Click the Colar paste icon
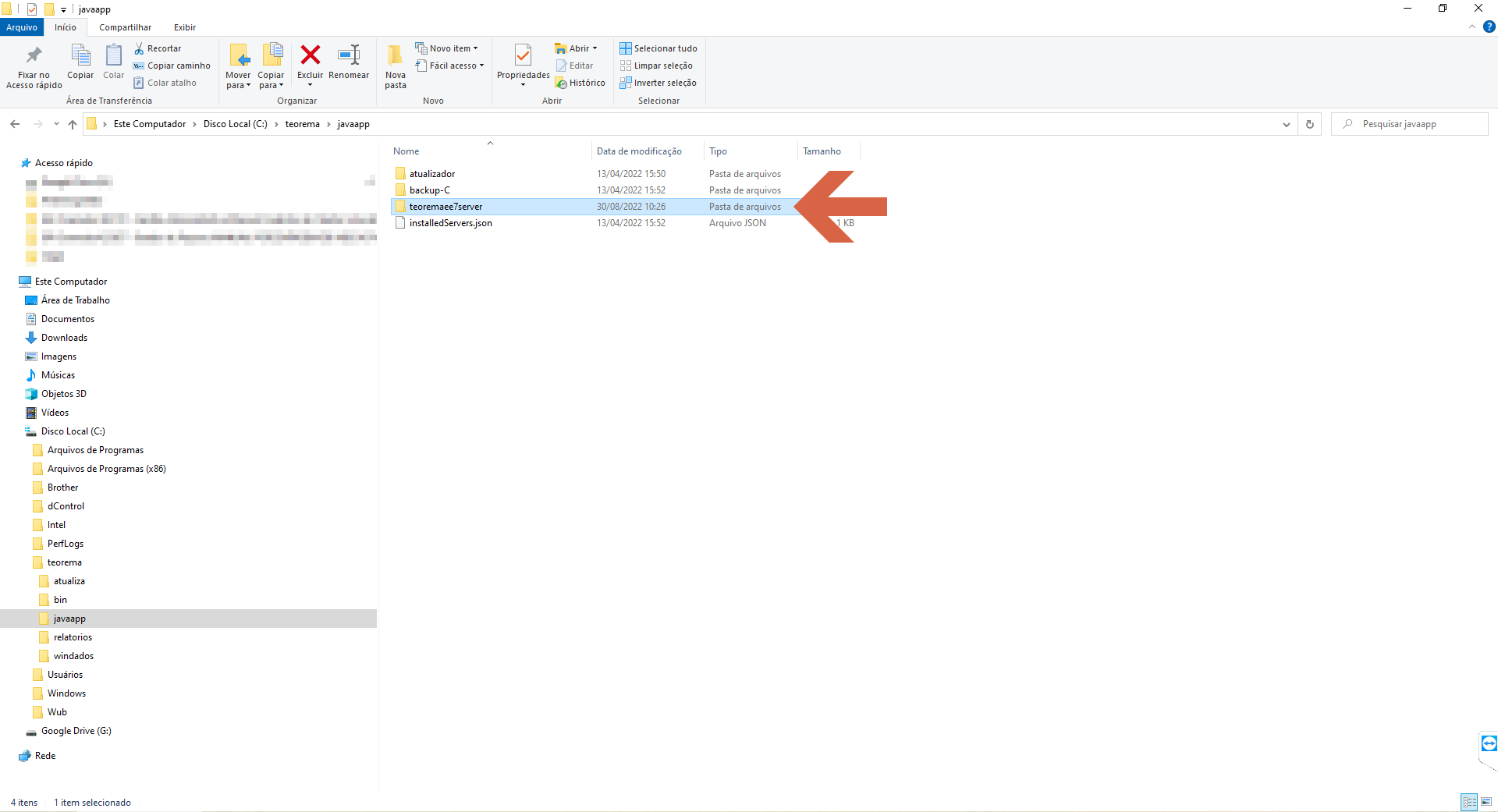The image size is (1498, 812). [114, 62]
